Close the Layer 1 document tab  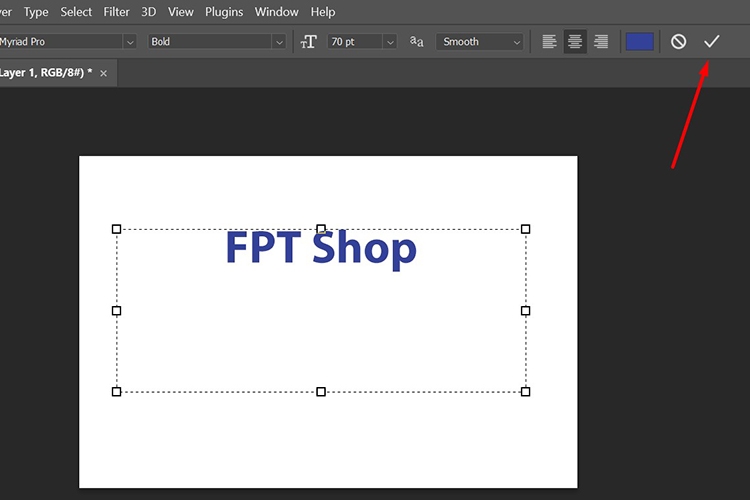(x=103, y=73)
